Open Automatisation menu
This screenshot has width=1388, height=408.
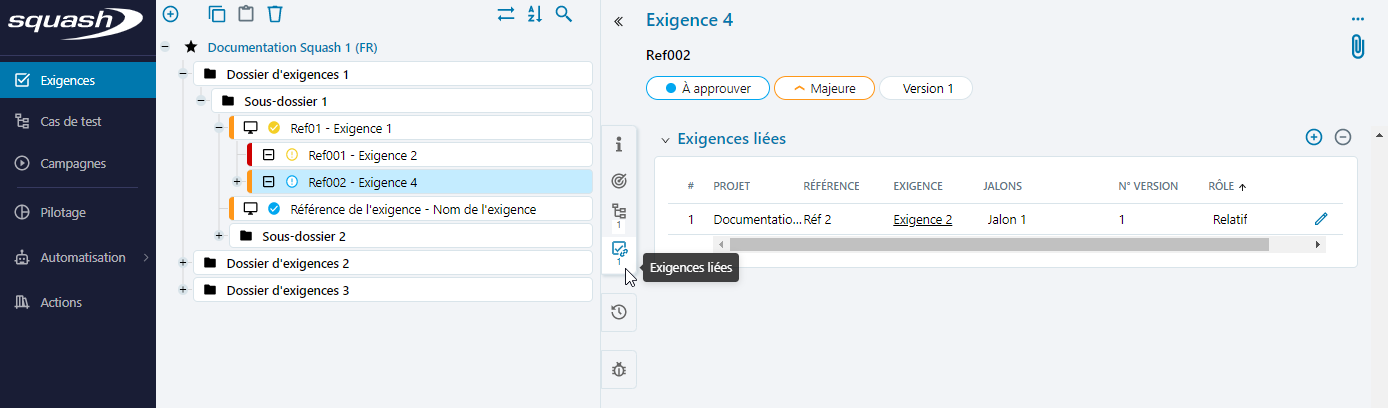(78, 257)
